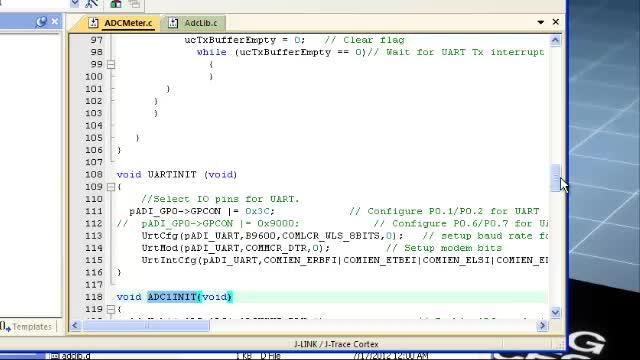Open the editor tab list dropdown arrow

(x=540, y=22)
